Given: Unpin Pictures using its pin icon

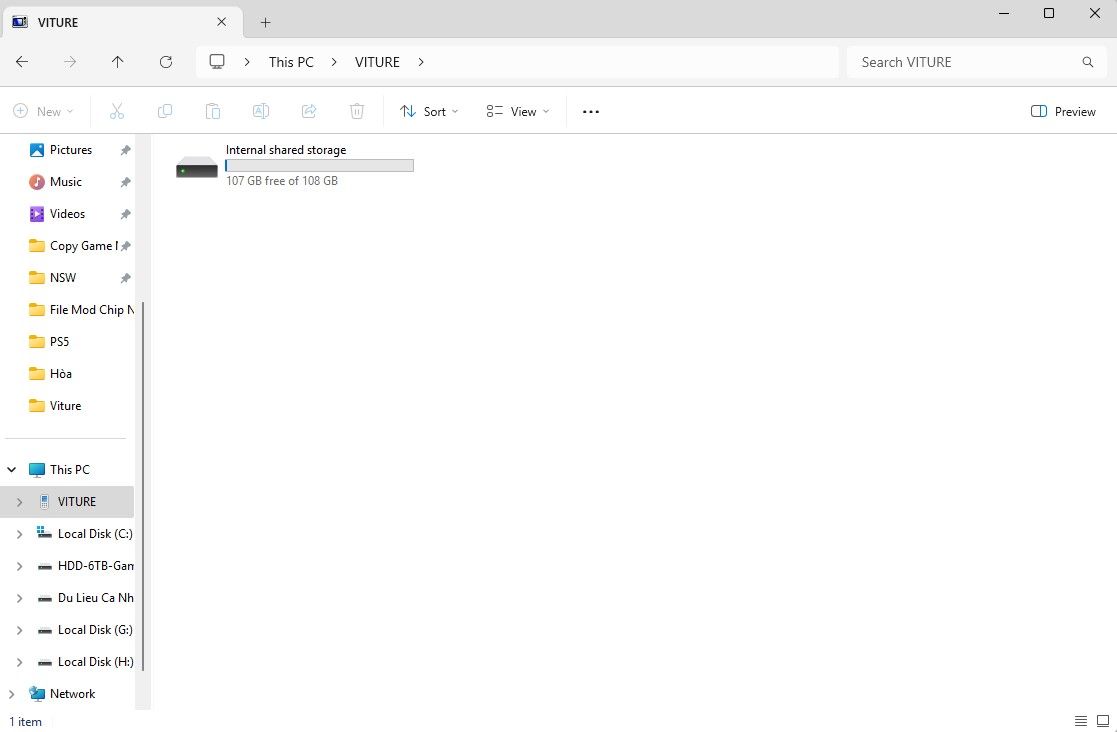Looking at the screenshot, I should (x=125, y=150).
